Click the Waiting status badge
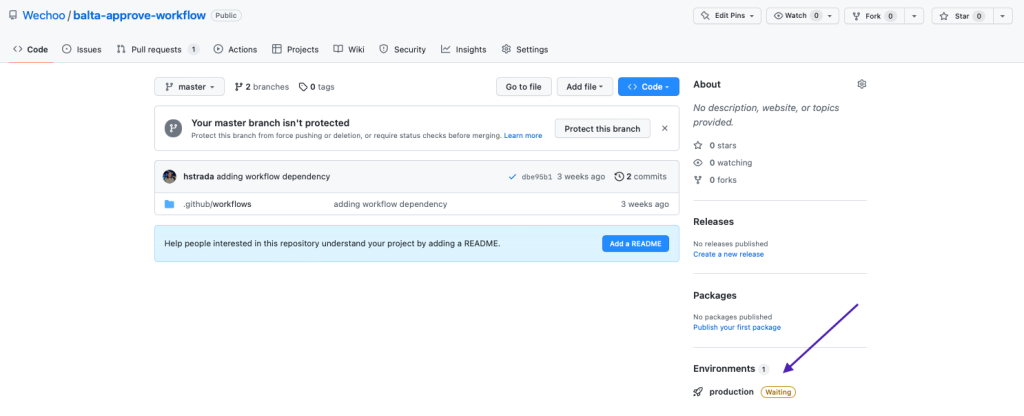This screenshot has height=416, width=1024. 778,392
